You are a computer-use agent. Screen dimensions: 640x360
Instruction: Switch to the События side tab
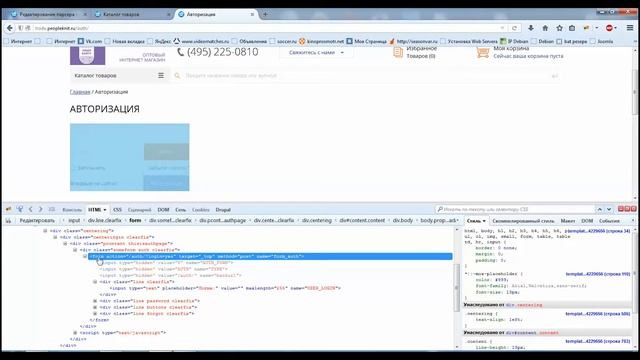pos(609,221)
